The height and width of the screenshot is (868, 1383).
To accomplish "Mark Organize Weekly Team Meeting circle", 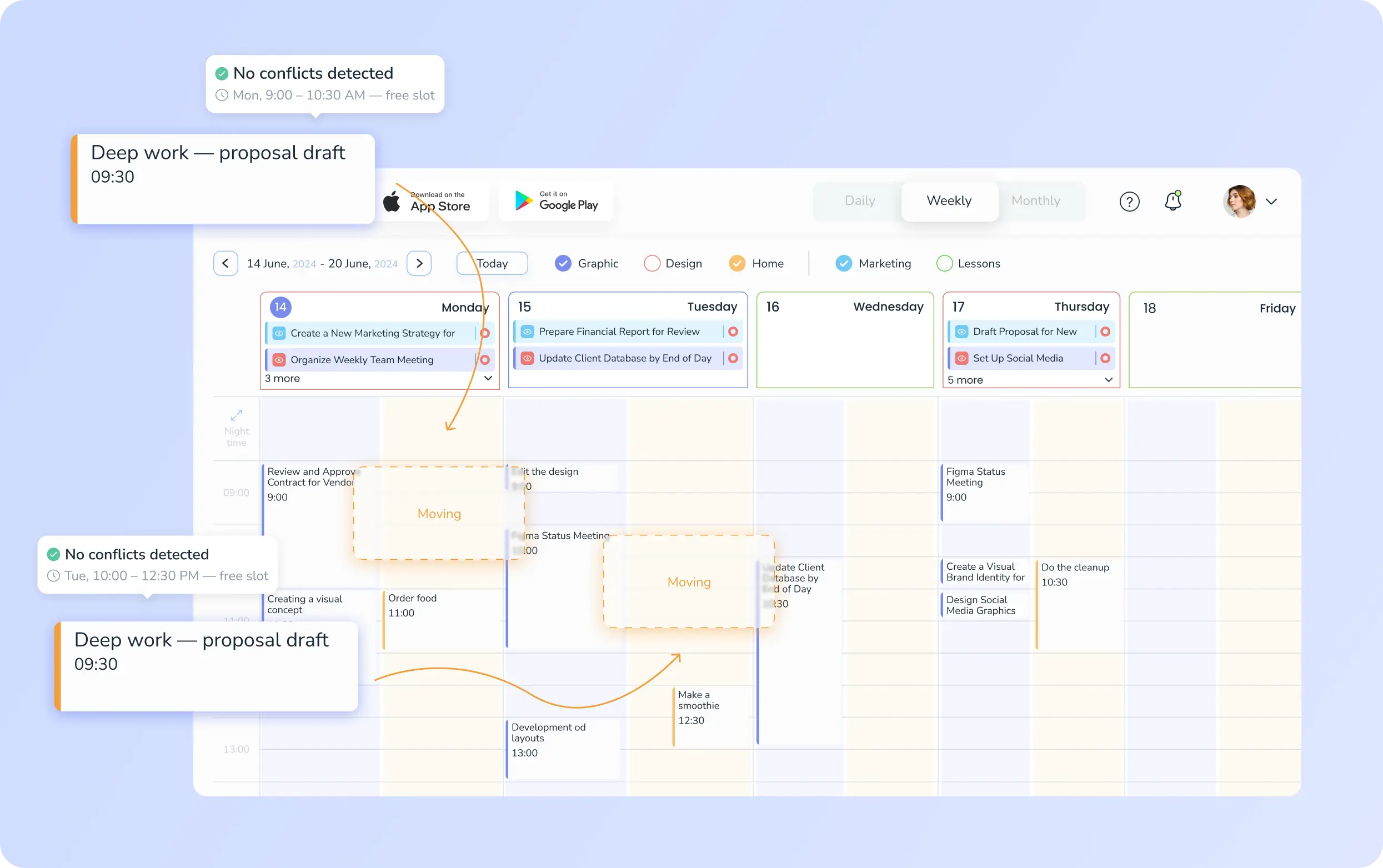I will (484, 360).
